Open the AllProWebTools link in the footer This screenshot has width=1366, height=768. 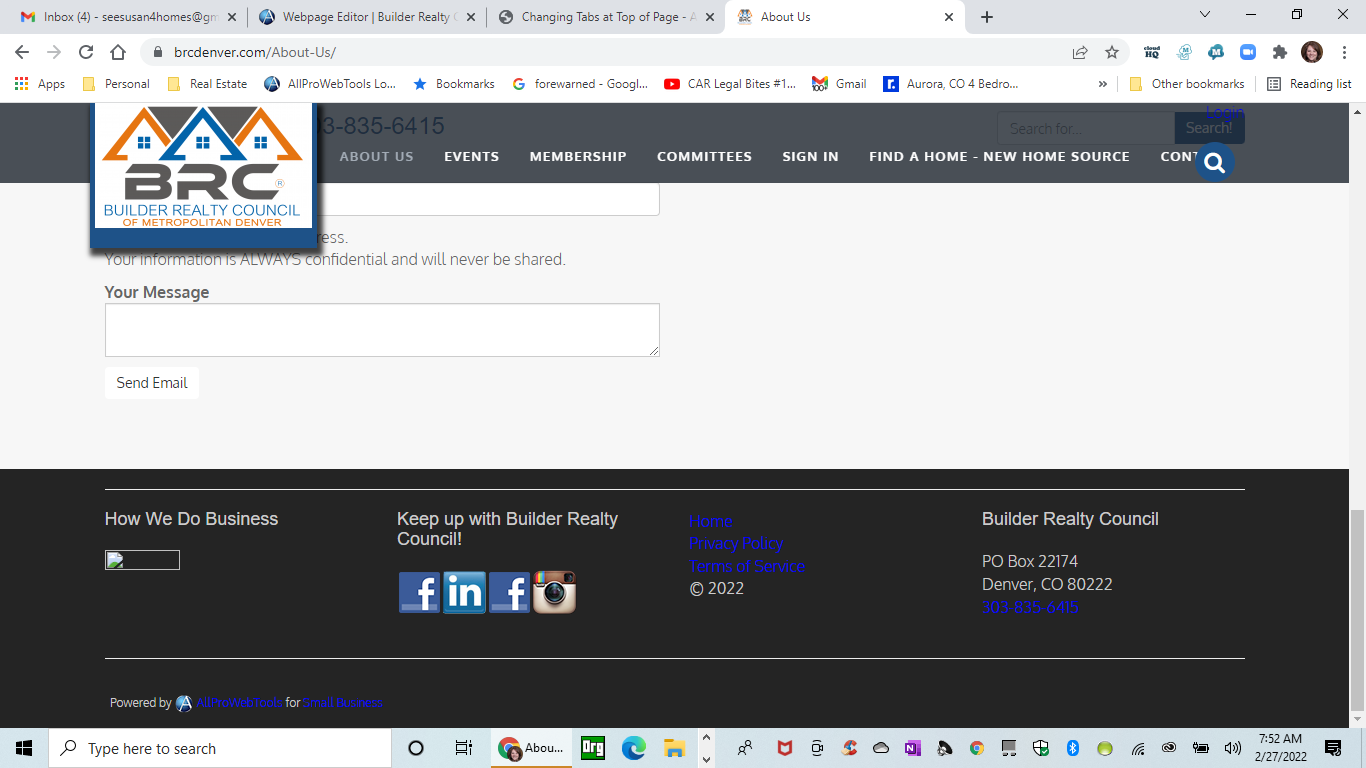coord(239,703)
